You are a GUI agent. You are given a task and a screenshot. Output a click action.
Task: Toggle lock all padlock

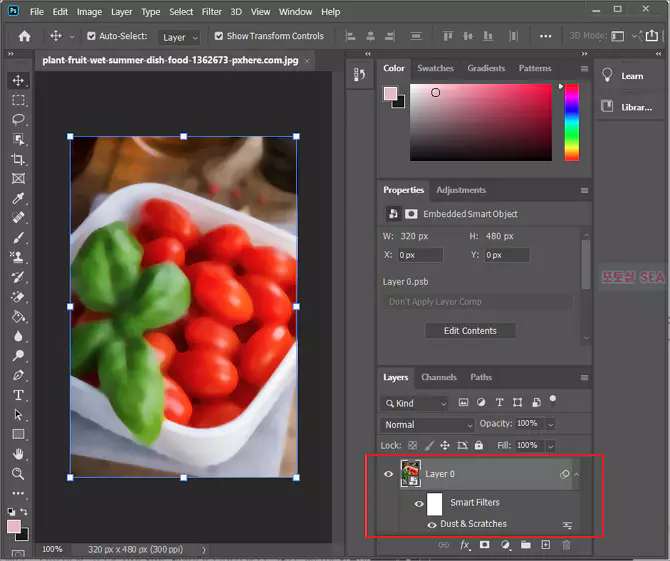[x=479, y=445]
